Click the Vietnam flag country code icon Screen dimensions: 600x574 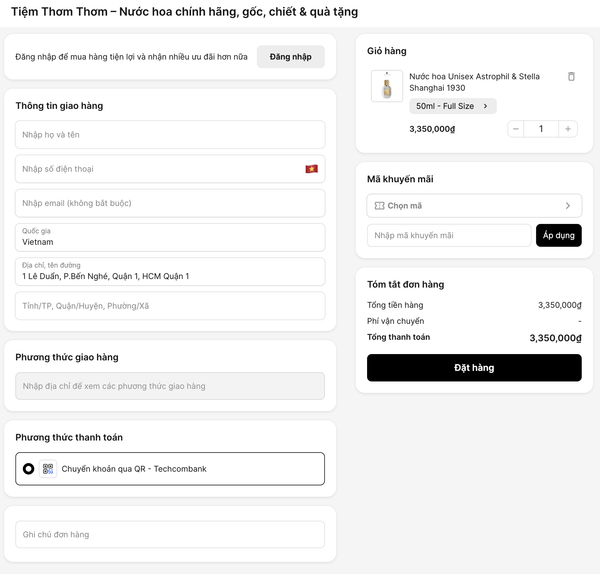pyautogui.click(x=311, y=169)
